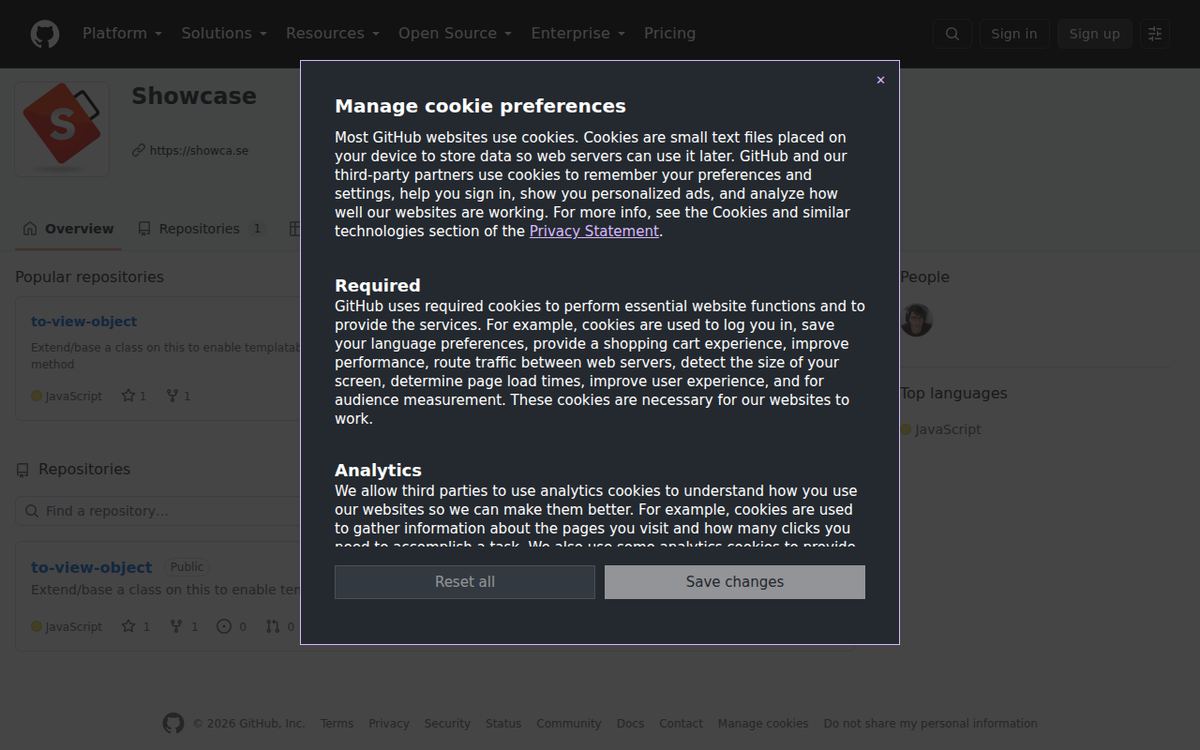
Task: Expand the Enterprise dropdown menu
Action: [x=578, y=33]
